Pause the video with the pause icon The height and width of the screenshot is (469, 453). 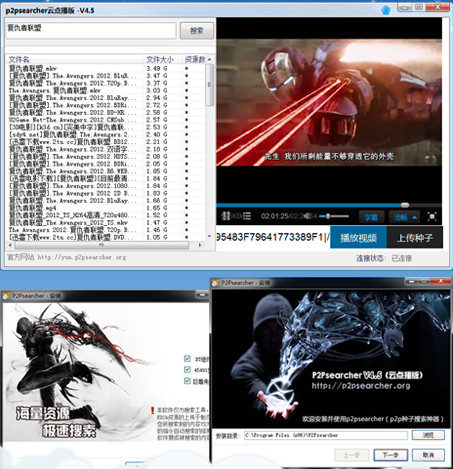click(226, 216)
